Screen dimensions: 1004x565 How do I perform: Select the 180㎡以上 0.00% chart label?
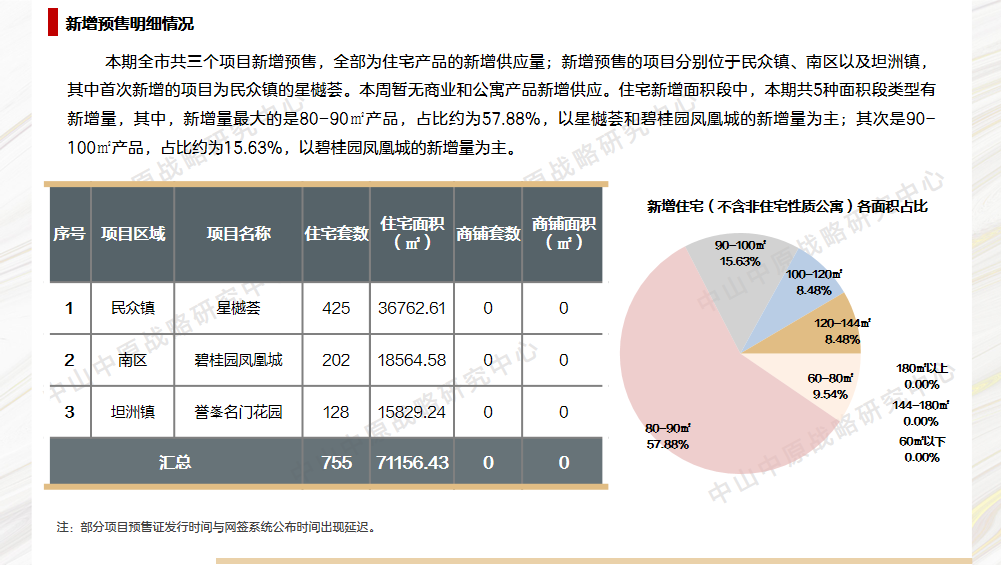921,376
